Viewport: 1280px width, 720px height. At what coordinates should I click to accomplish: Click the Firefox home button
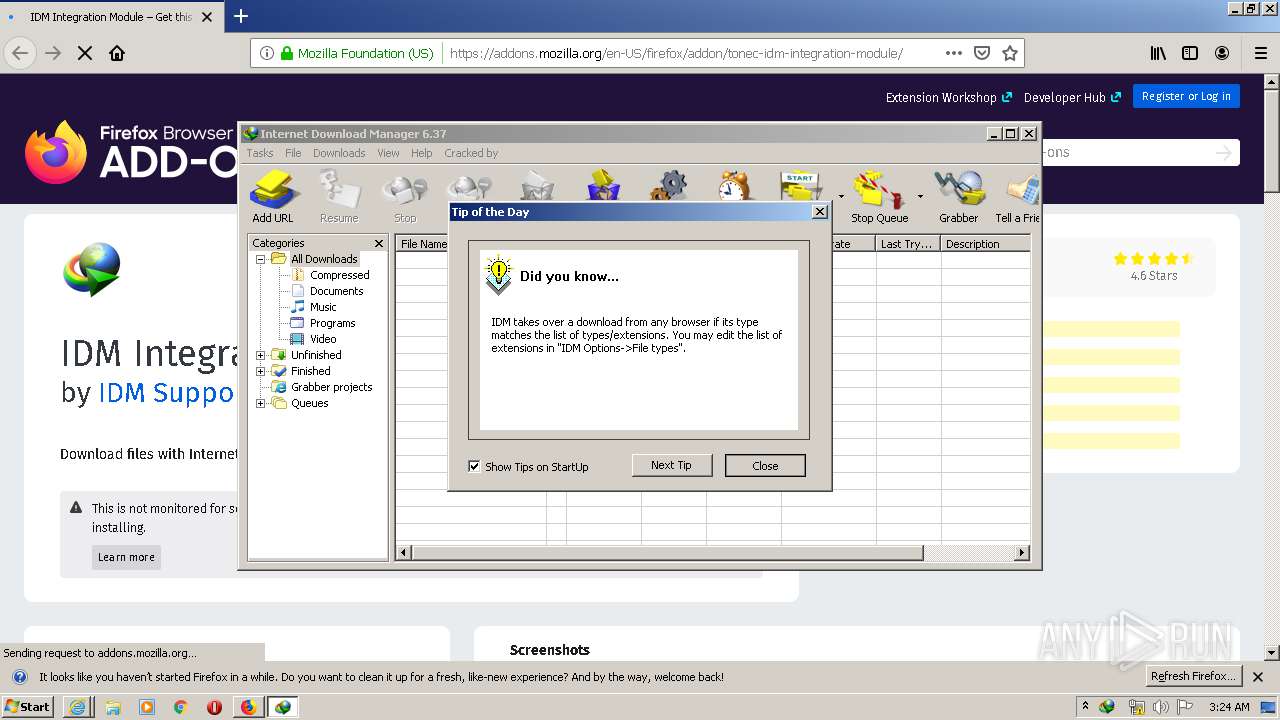point(117,53)
